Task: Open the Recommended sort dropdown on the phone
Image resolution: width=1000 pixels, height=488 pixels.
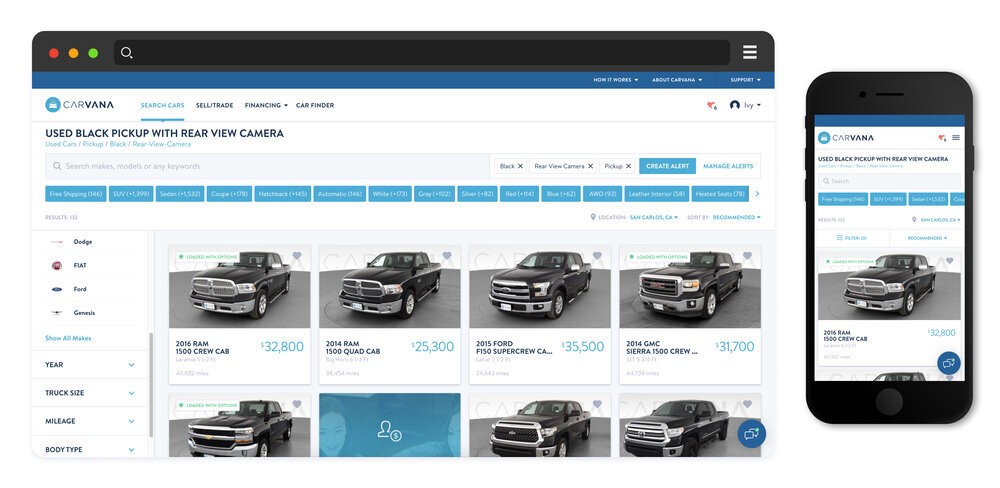Action: 927,238
